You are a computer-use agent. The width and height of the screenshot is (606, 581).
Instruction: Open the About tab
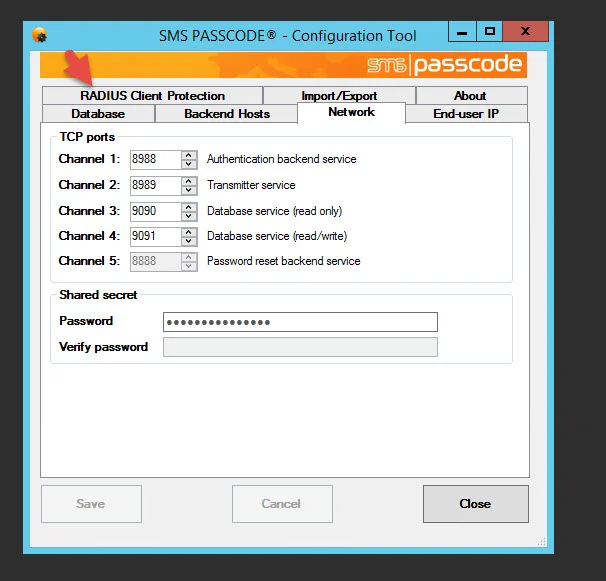471,95
